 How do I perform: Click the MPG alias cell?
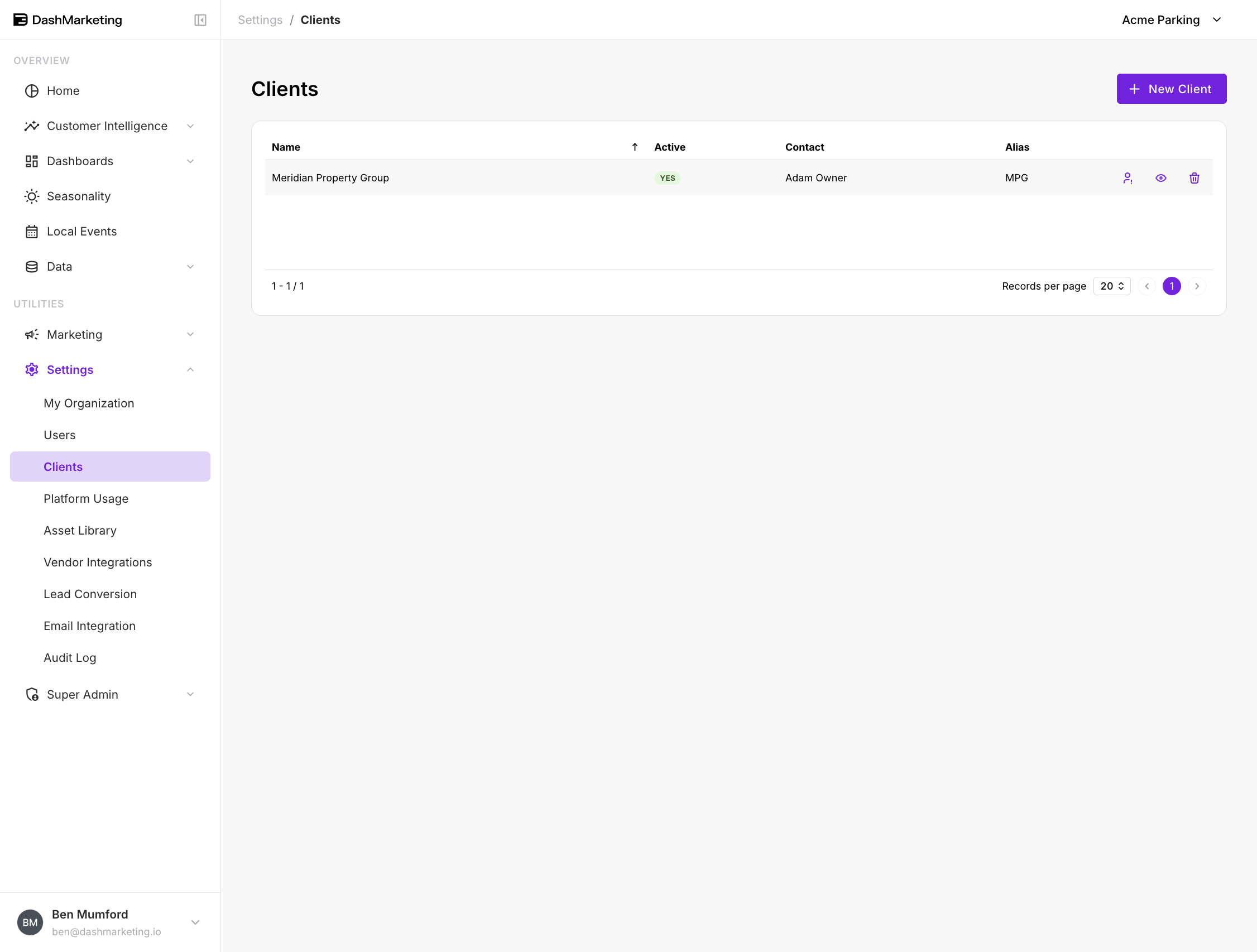point(1016,178)
